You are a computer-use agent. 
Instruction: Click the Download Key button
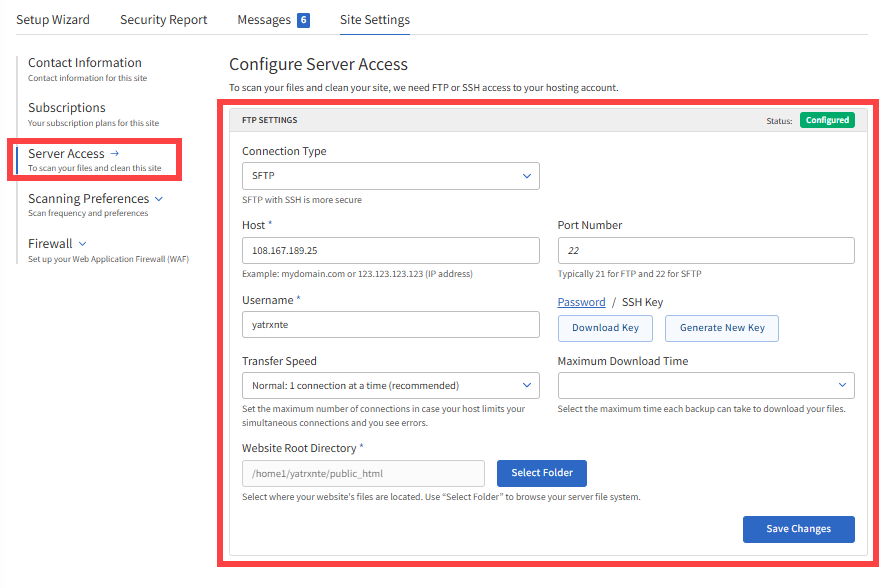coord(605,328)
